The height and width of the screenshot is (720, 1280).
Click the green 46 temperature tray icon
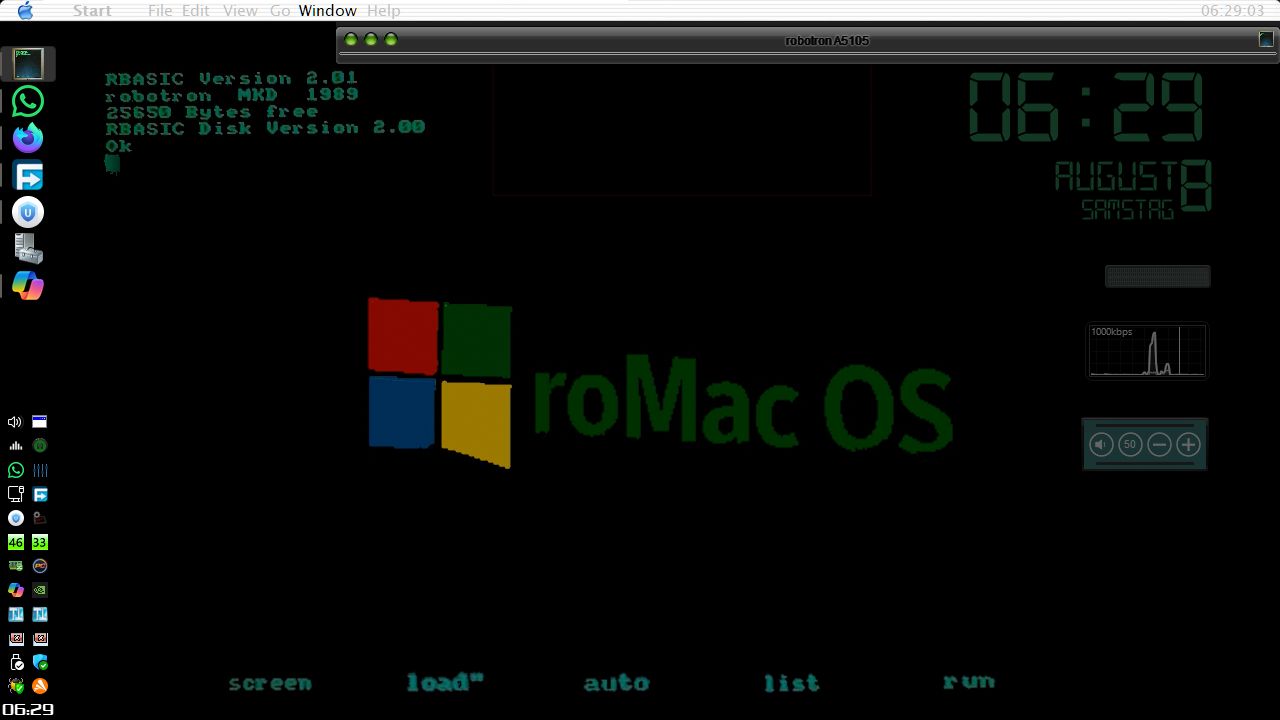coord(15,542)
